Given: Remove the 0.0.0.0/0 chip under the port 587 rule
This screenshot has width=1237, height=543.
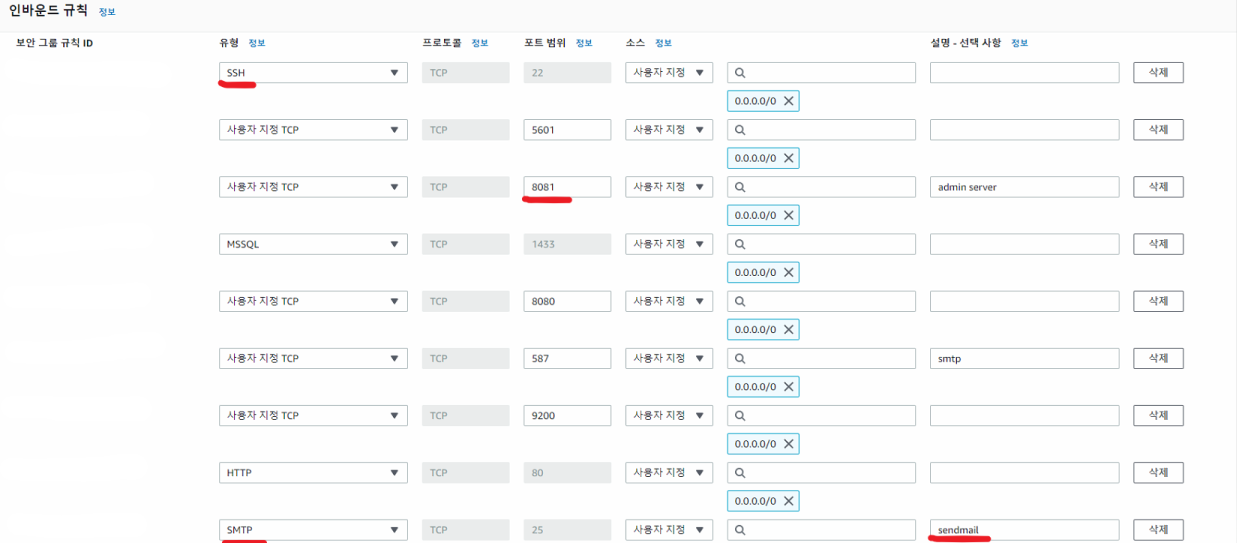Looking at the screenshot, I should [x=789, y=386].
